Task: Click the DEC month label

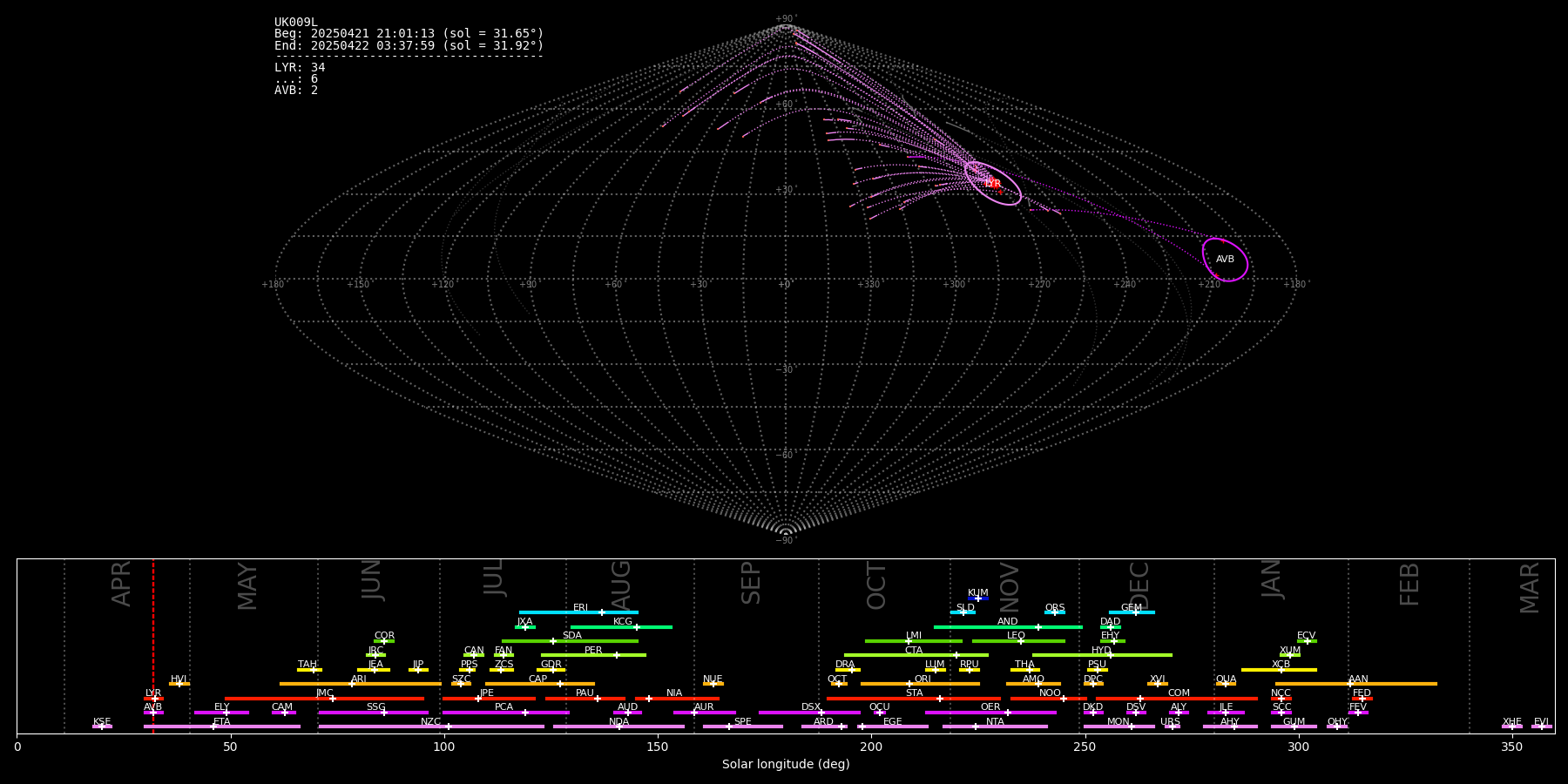Action: [1139, 585]
